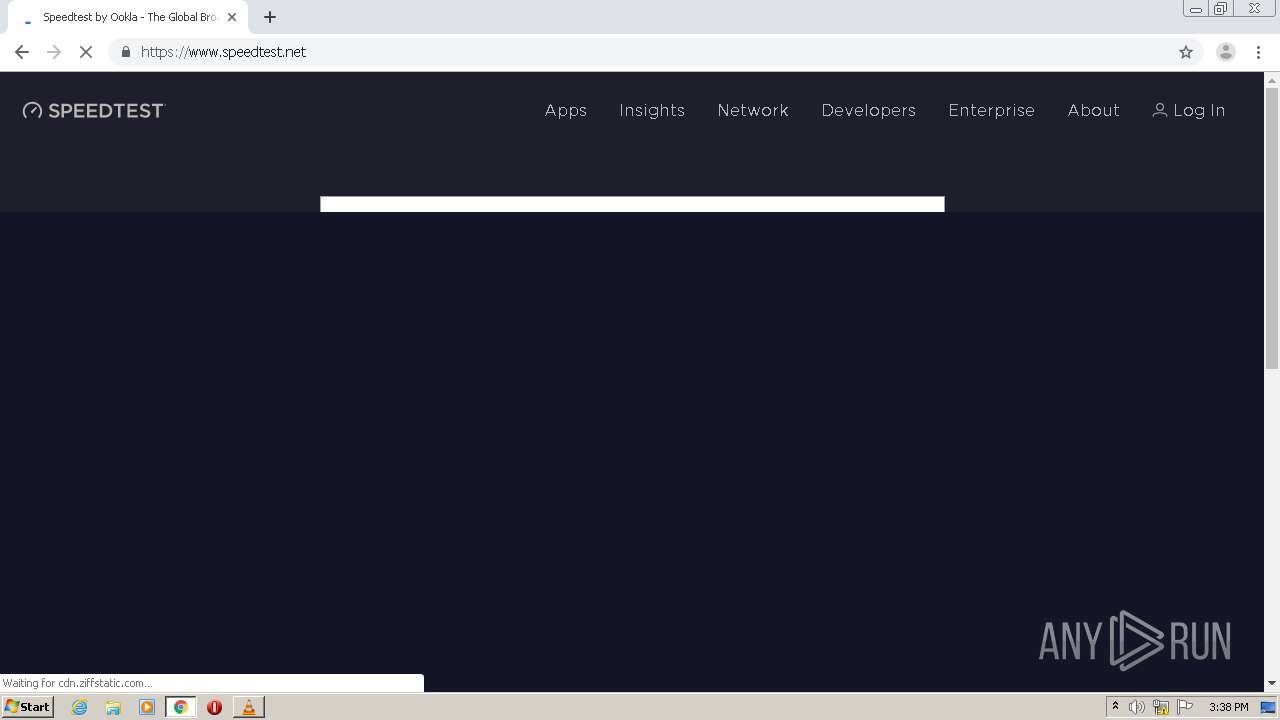Launch Internet Explorer from taskbar
1280x720 pixels.
[79, 707]
